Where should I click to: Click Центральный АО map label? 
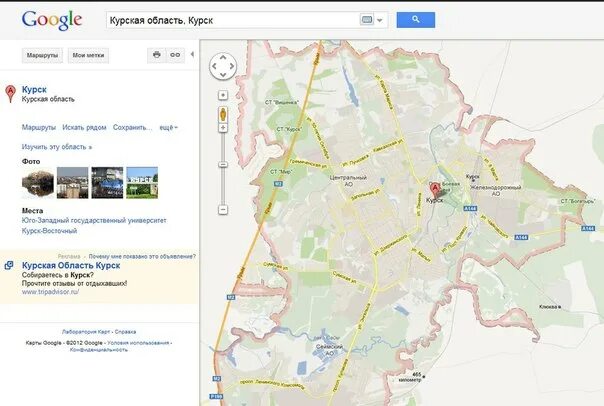tap(348, 181)
